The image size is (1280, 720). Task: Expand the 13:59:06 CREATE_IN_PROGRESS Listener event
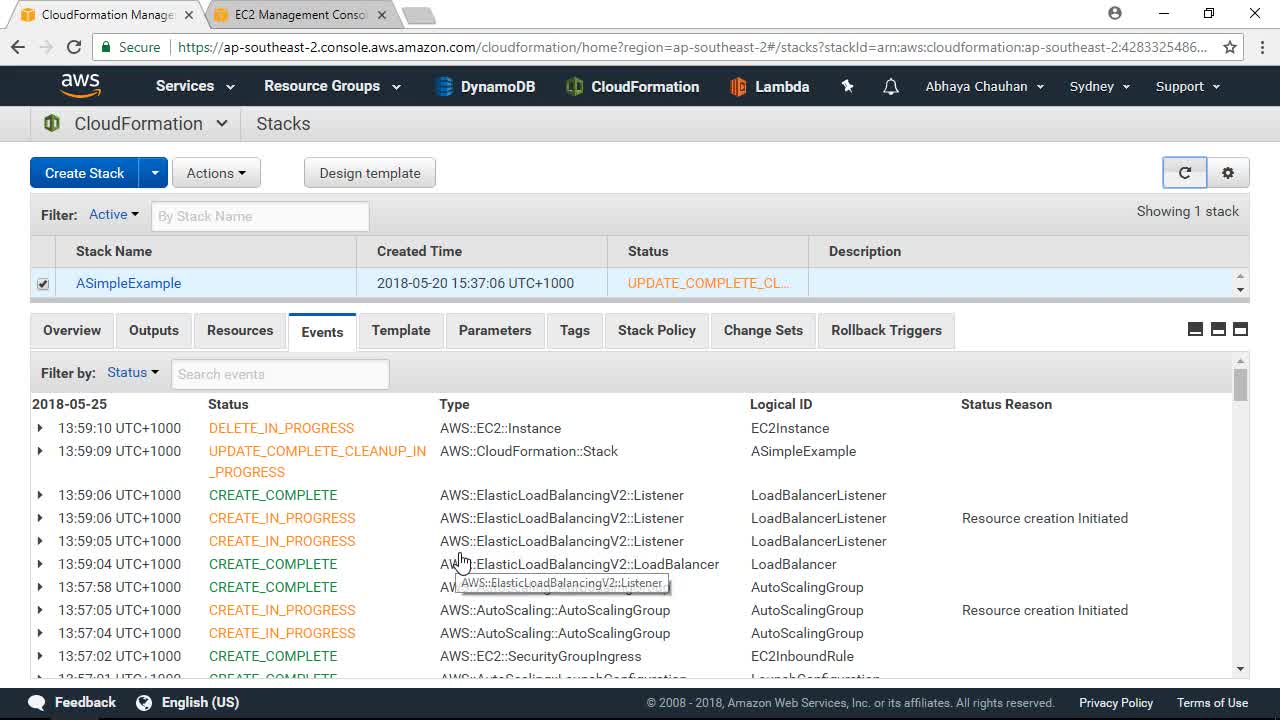(x=40, y=518)
